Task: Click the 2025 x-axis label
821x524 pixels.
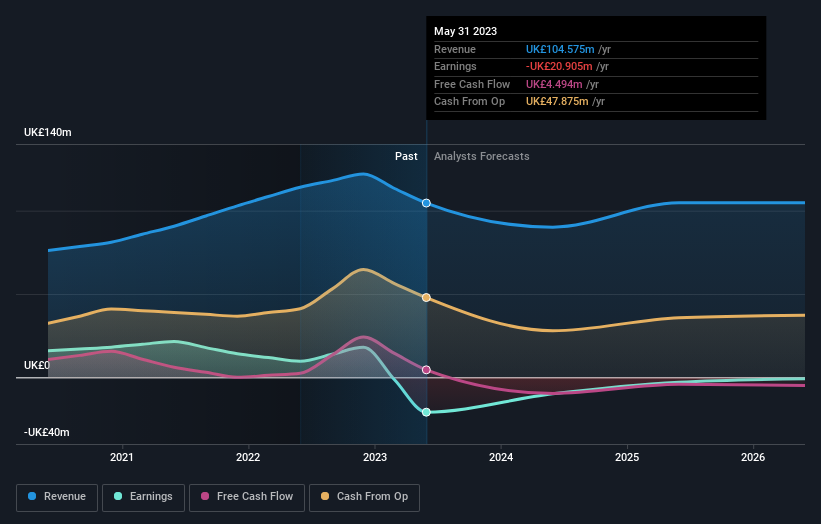Action: (627, 457)
